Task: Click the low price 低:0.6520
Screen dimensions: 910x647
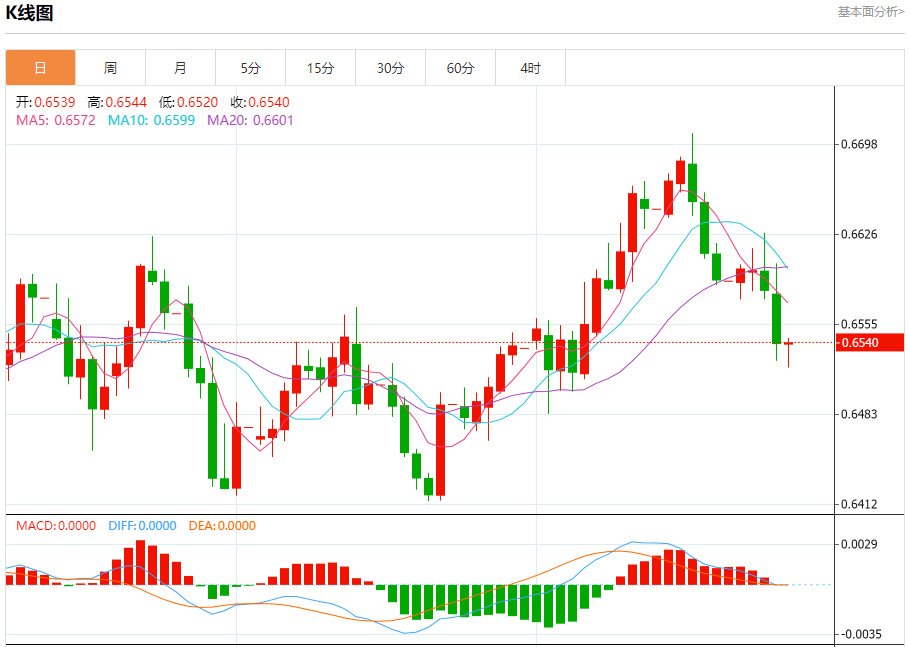Action: [188, 102]
